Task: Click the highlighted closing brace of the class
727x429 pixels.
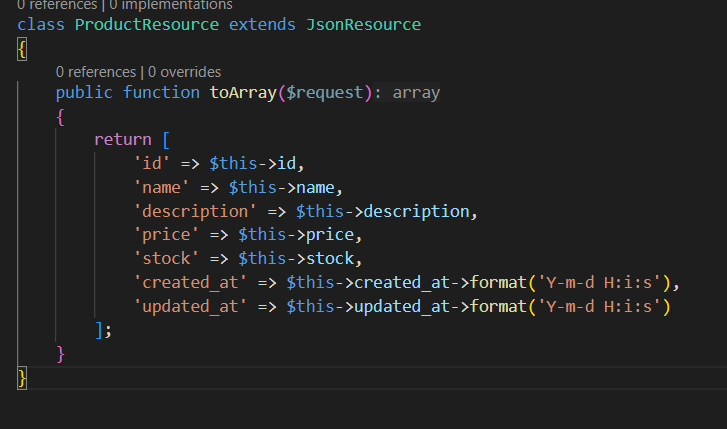Action: pos(22,378)
